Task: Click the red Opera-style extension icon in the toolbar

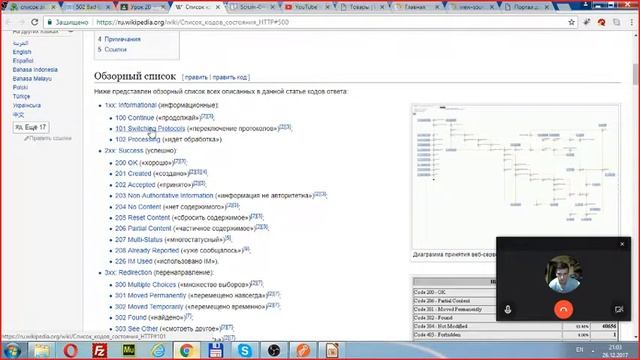Action: pos(602,22)
